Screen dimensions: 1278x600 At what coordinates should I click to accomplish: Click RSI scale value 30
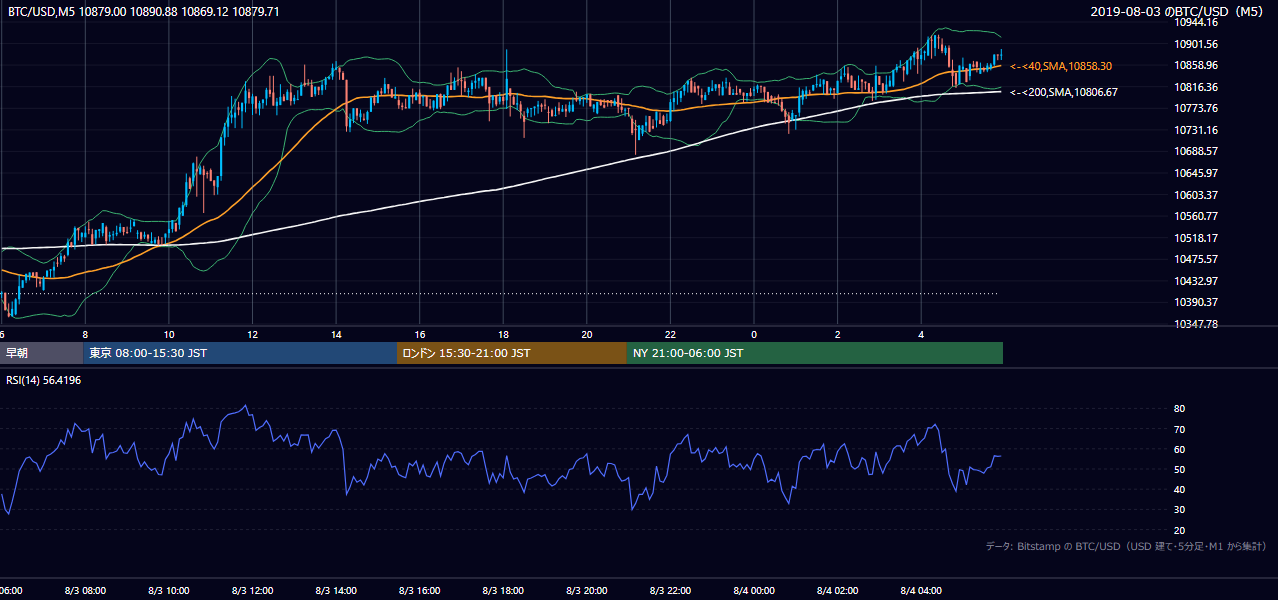[x=1179, y=510]
